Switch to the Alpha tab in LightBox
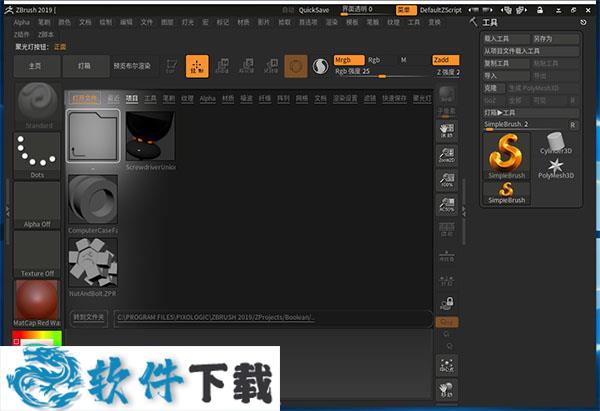This screenshot has height=411, width=600. click(x=207, y=99)
